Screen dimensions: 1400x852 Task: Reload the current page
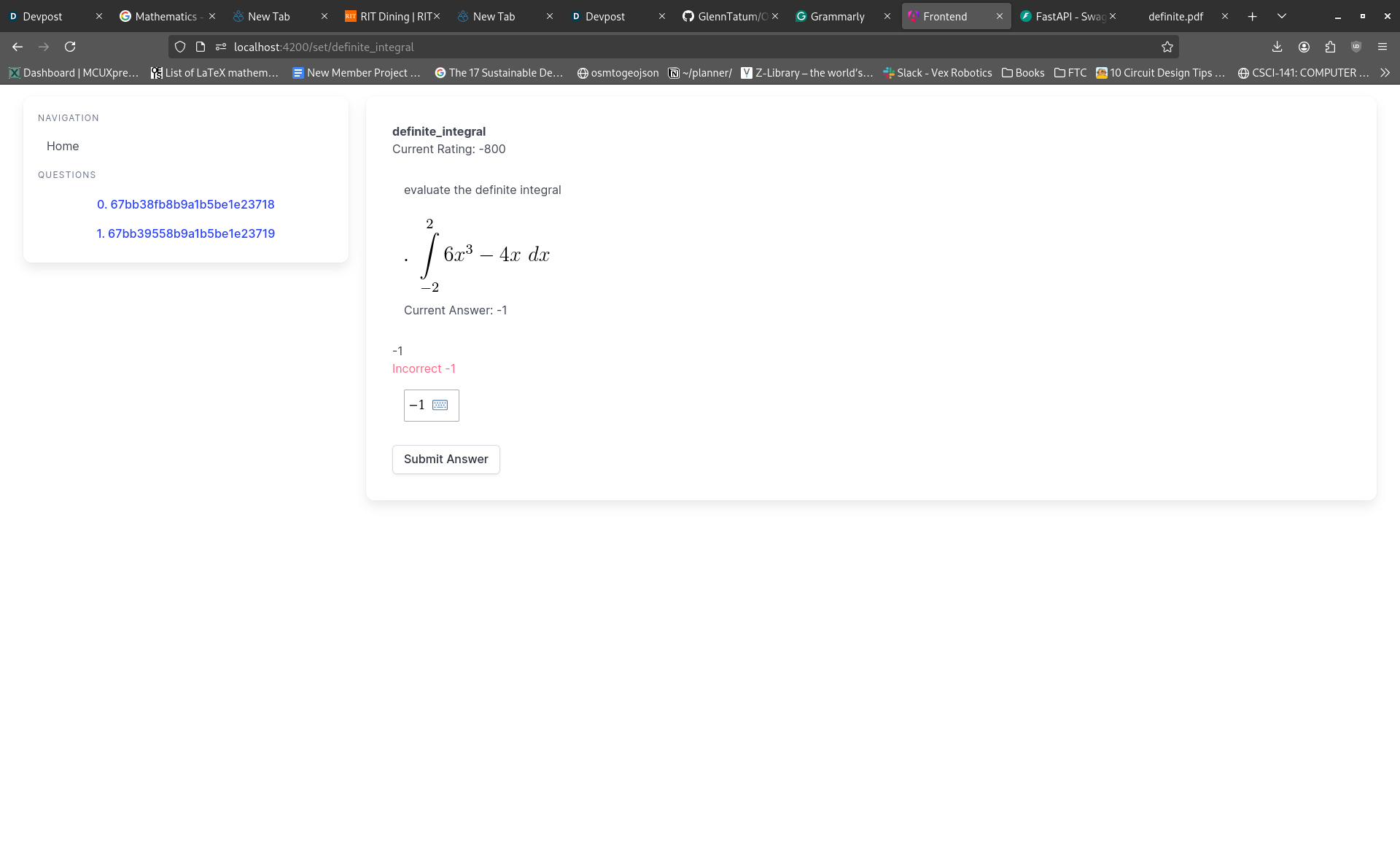pos(70,47)
